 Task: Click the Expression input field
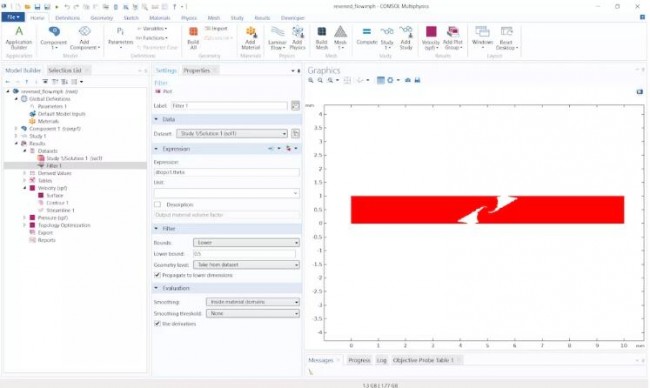(226, 172)
